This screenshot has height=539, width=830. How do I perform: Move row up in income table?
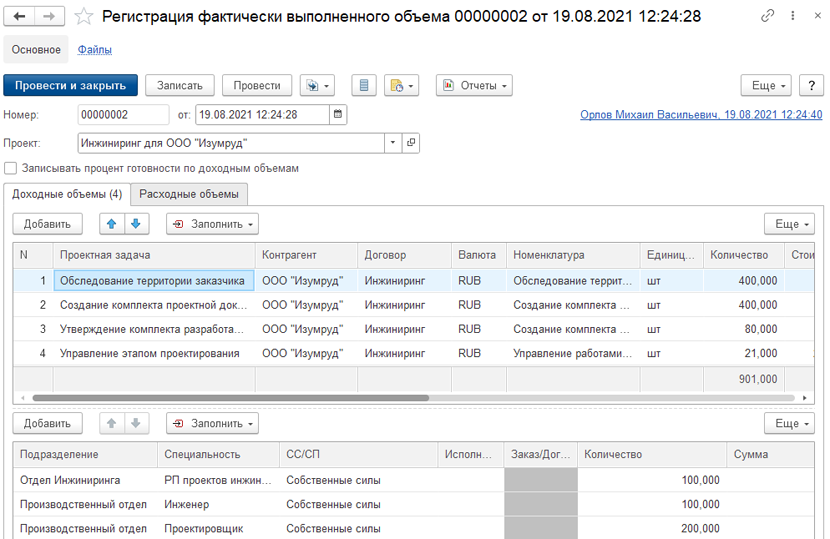pos(112,224)
